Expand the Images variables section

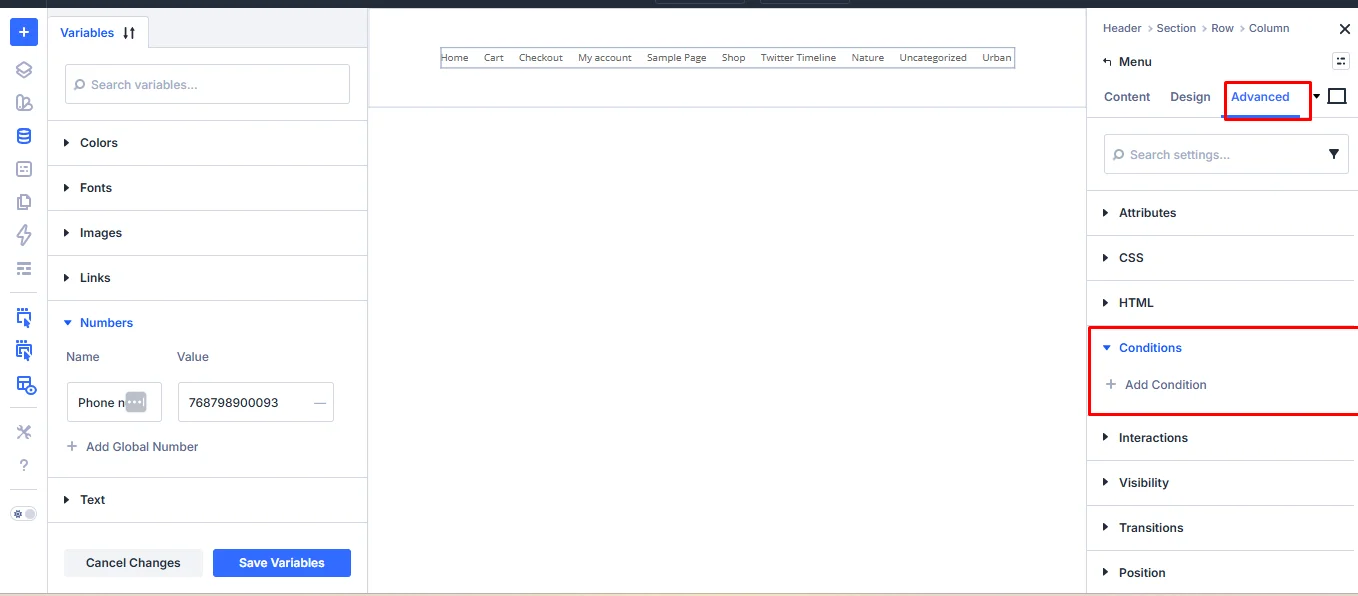coord(208,233)
